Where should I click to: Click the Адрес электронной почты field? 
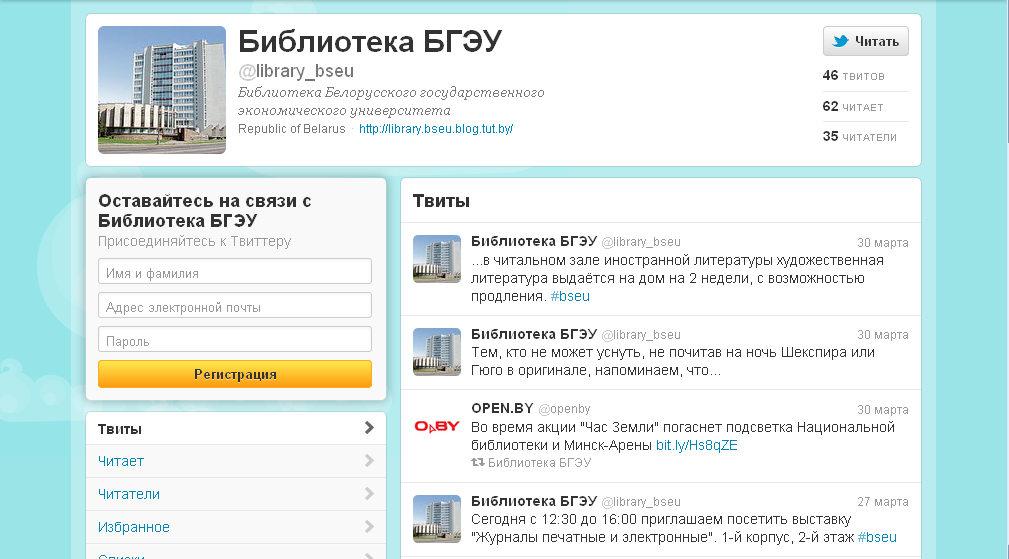[x=235, y=306]
